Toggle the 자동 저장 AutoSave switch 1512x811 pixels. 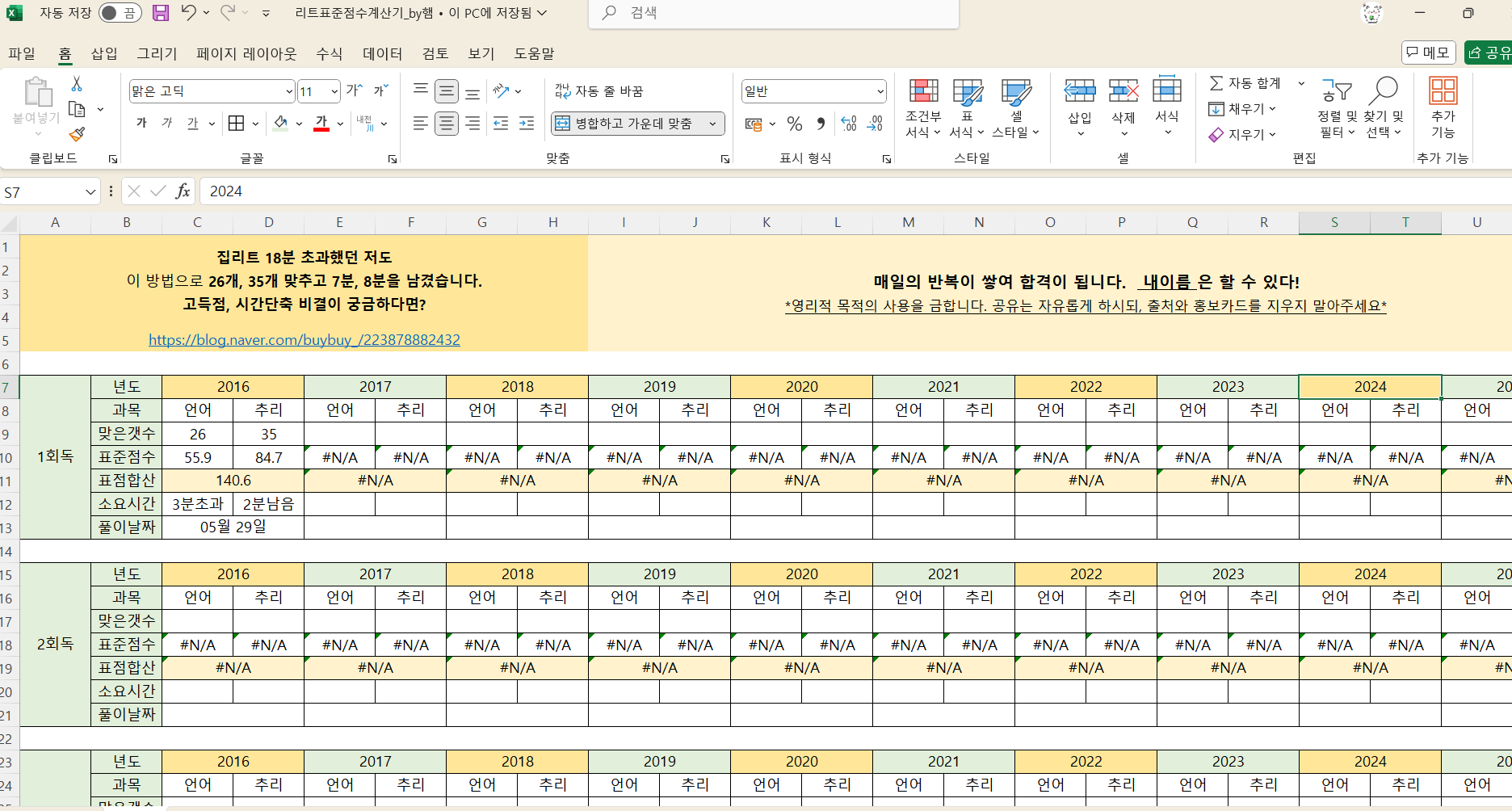(x=120, y=13)
